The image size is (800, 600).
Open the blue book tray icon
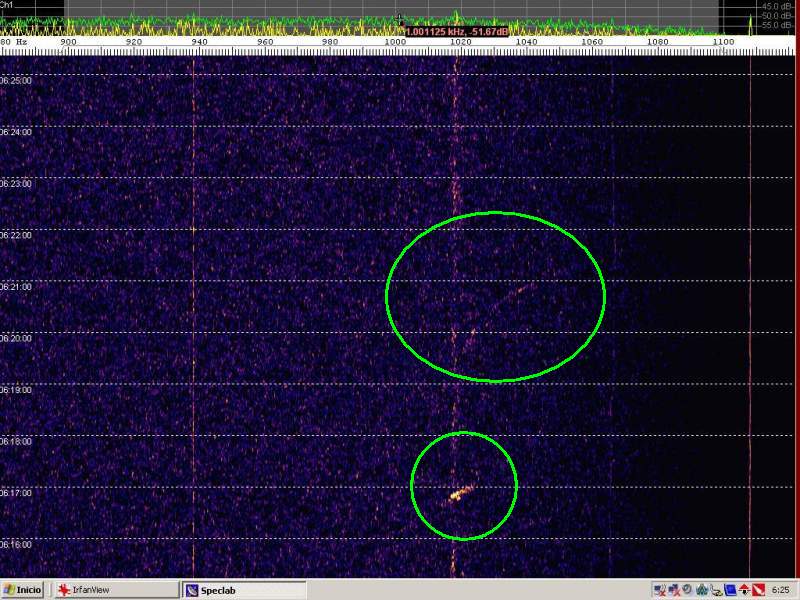731,590
